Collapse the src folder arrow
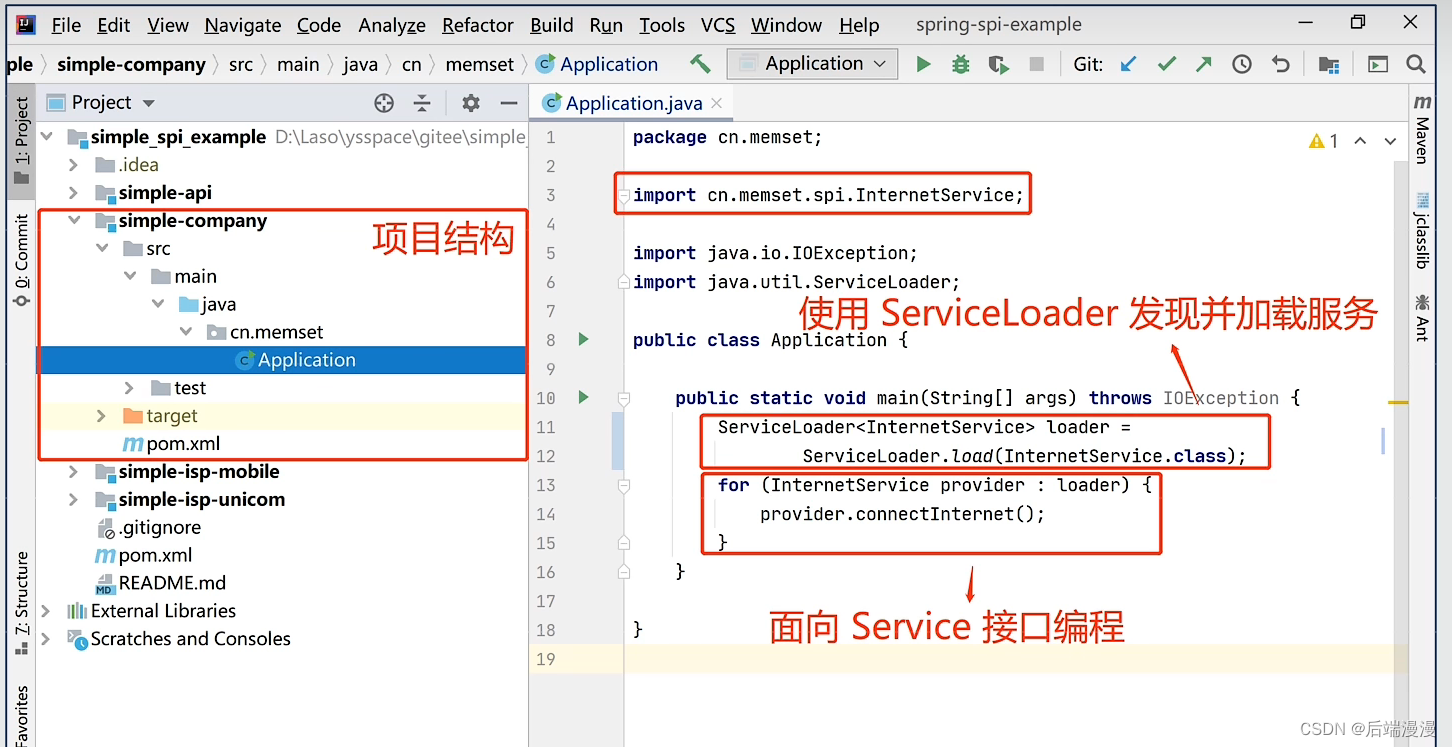The height and width of the screenshot is (747, 1452). click(x=102, y=249)
